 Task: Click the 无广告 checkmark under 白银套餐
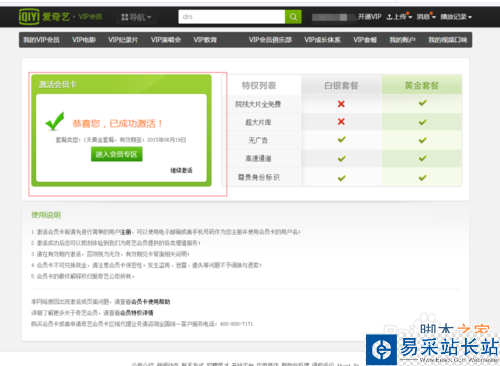pyautogui.click(x=341, y=140)
